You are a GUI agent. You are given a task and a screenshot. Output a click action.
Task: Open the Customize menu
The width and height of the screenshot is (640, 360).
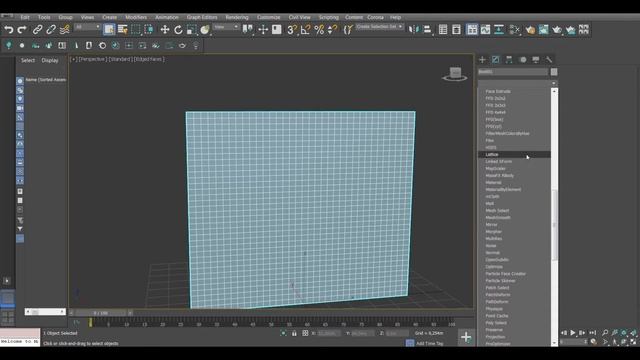coord(269,17)
